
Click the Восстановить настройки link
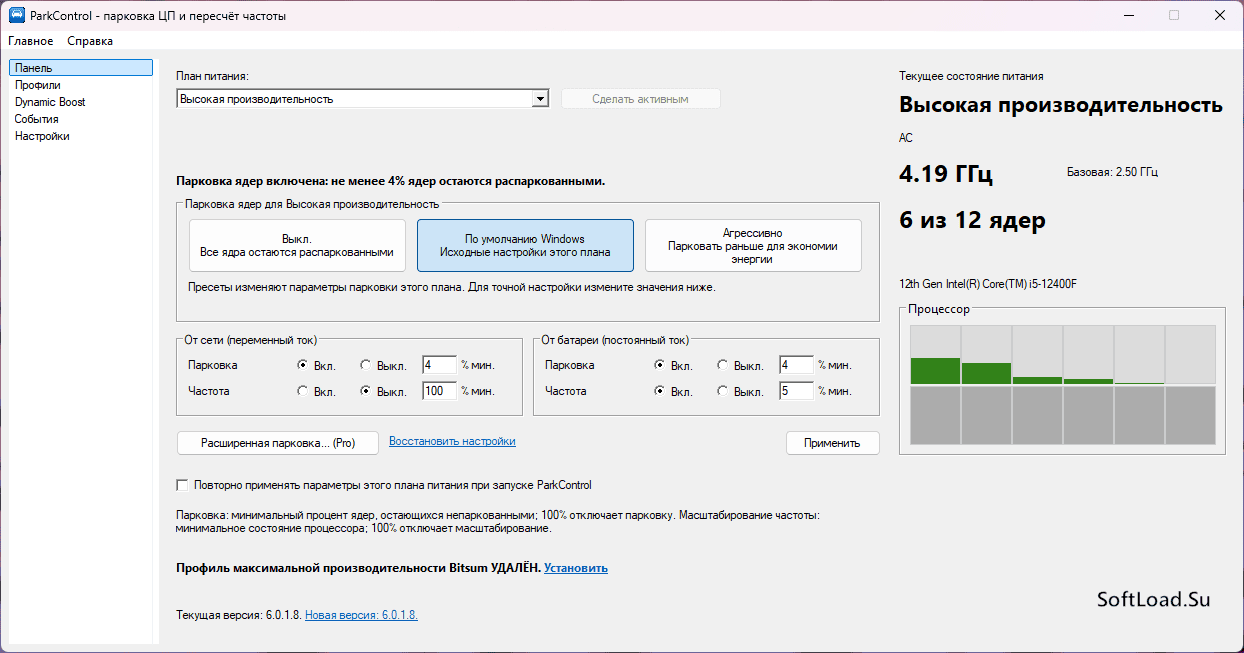click(x=452, y=441)
